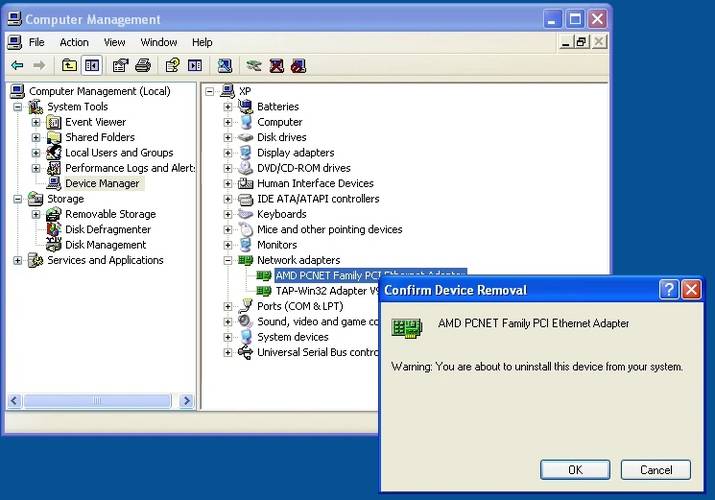The width and height of the screenshot is (715, 500).
Task: Confirm device removal with OK
Action: 575,470
